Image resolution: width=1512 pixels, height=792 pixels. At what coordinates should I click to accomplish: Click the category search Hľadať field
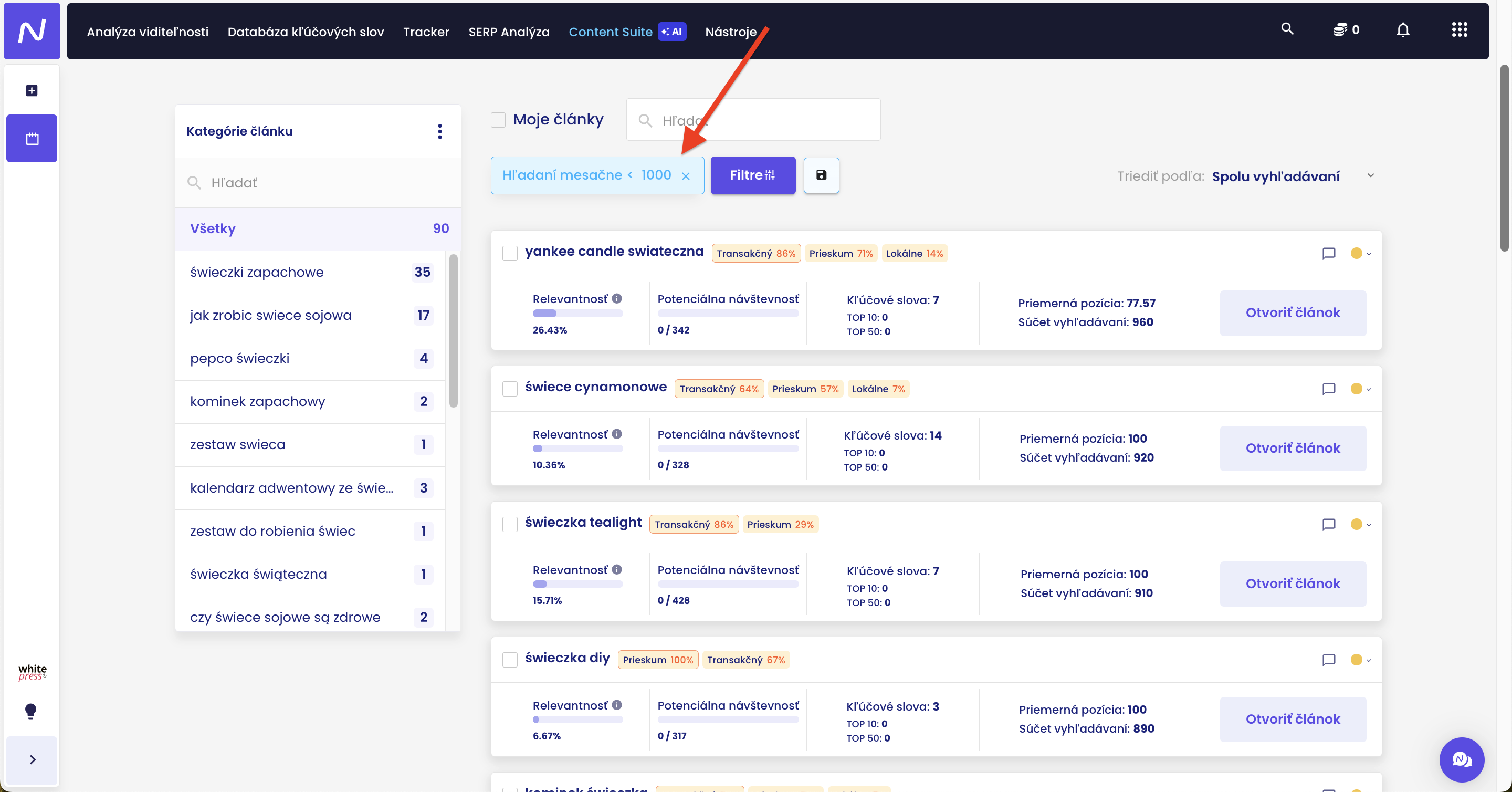pyautogui.click(x=318, y=183)
